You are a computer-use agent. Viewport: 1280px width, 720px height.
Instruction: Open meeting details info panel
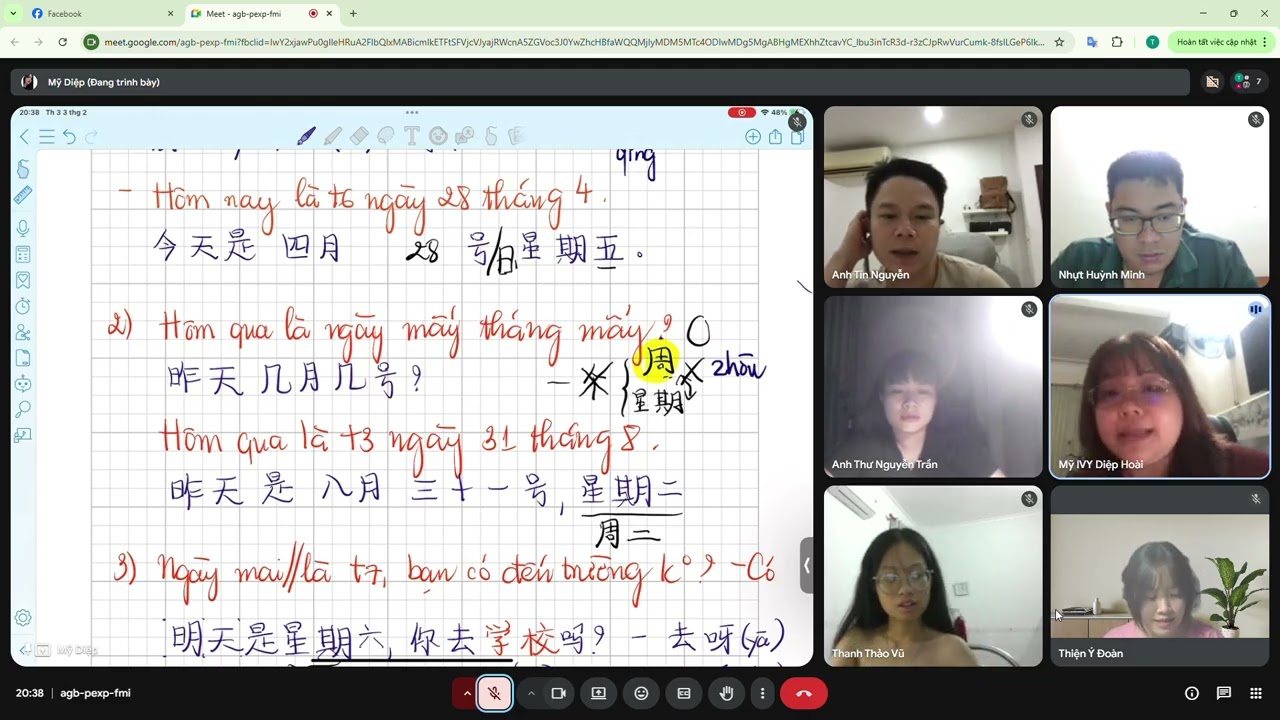coord(1192,693)
